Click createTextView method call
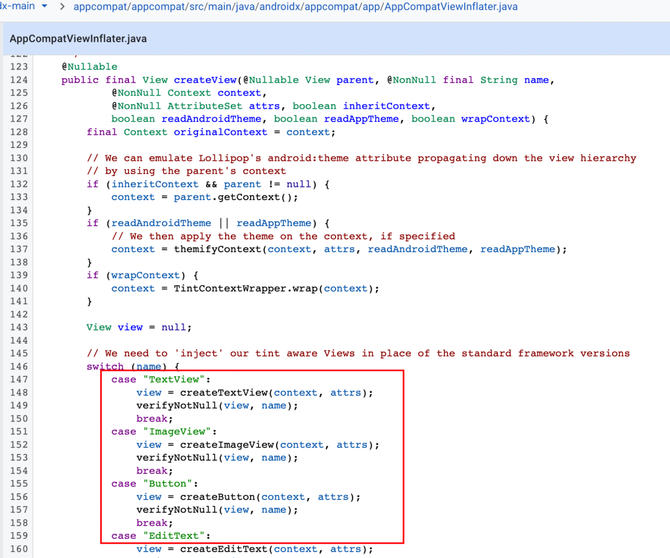Screen dimensions: 670x558 212,392
